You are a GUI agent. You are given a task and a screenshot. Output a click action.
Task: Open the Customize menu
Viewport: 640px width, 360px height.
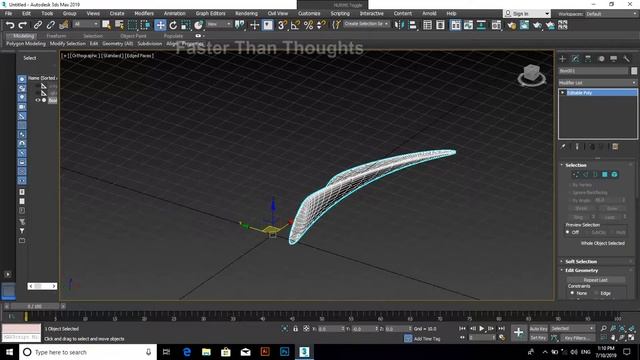[309, 13]
